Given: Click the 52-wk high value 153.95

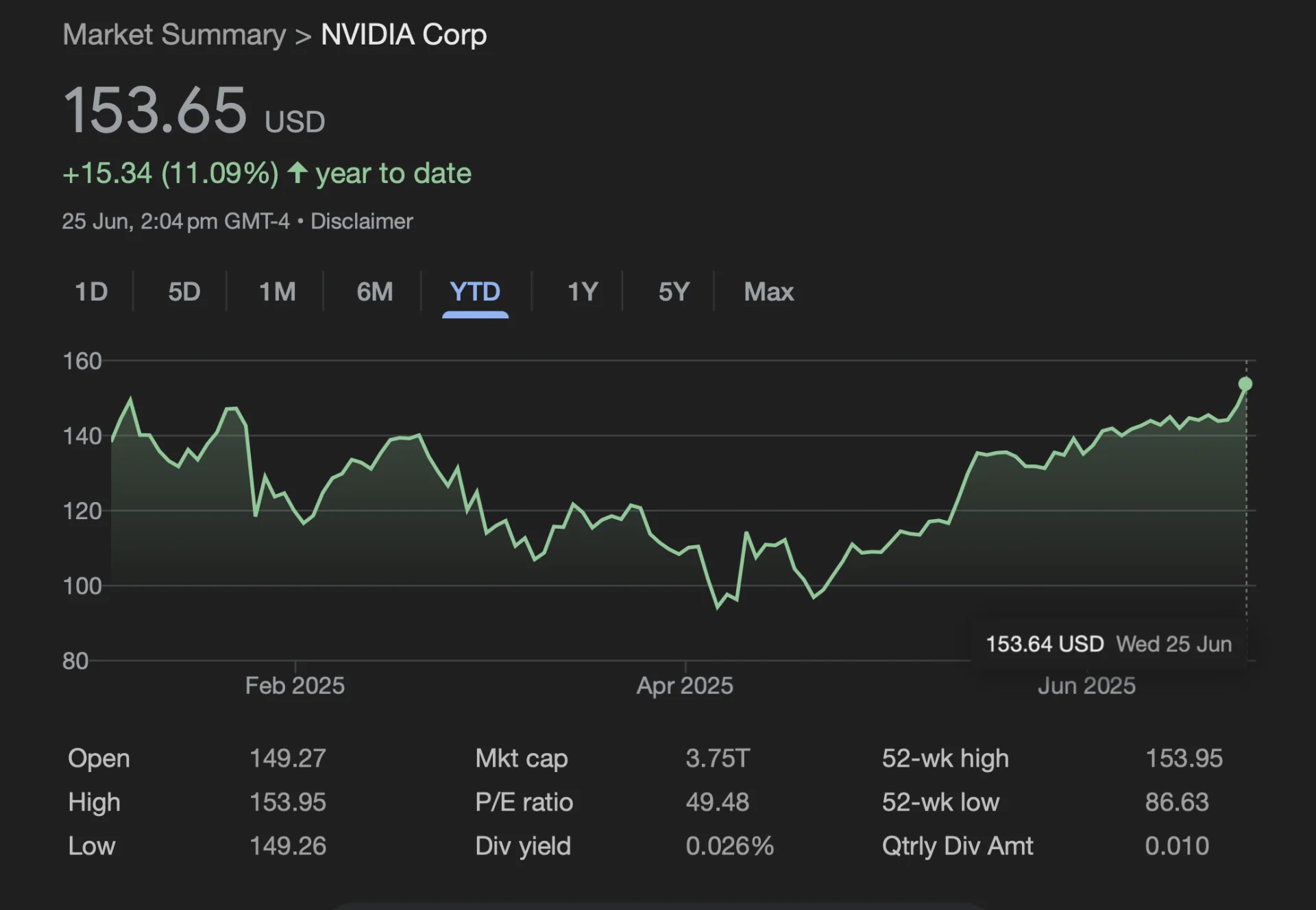Looking at the screenshot, I should pos(1184,758).
